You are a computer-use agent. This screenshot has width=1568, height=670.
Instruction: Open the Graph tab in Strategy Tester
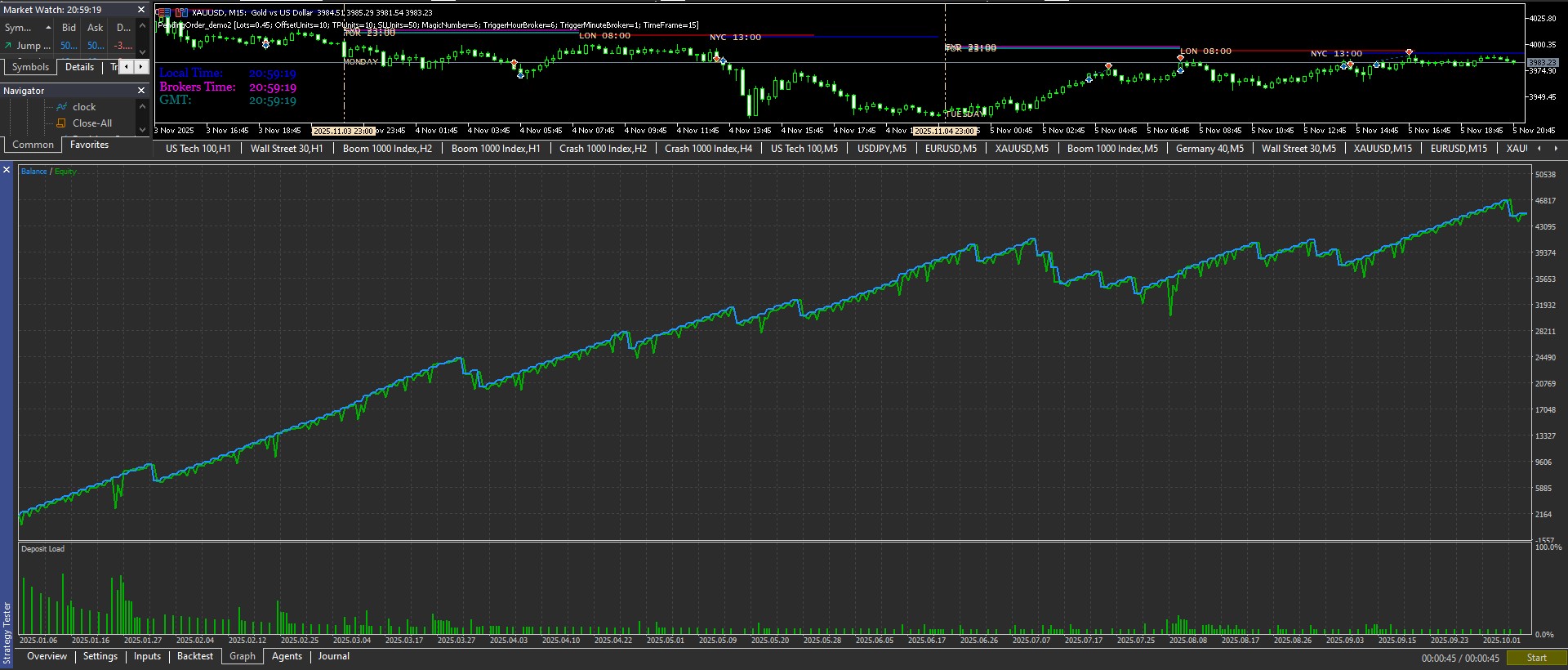pyautogui.click(x=243, y=656)
